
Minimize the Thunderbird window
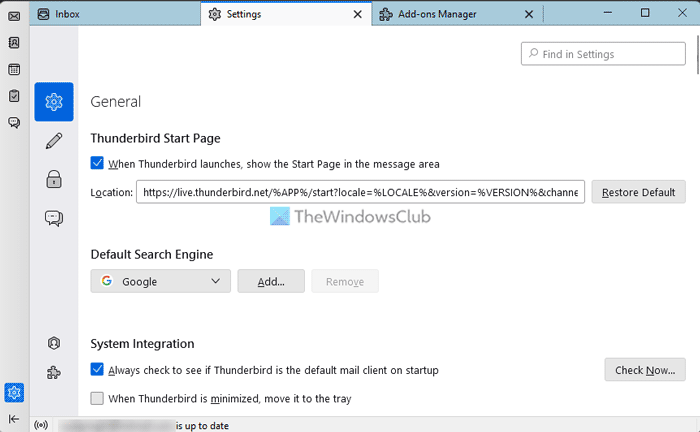[608, 13]
